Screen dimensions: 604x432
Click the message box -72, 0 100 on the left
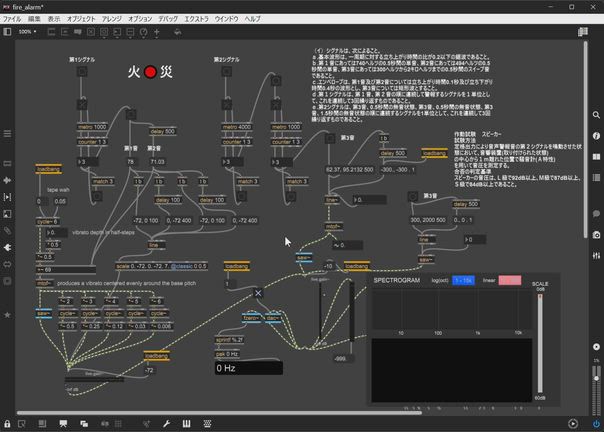pos(146,221)
